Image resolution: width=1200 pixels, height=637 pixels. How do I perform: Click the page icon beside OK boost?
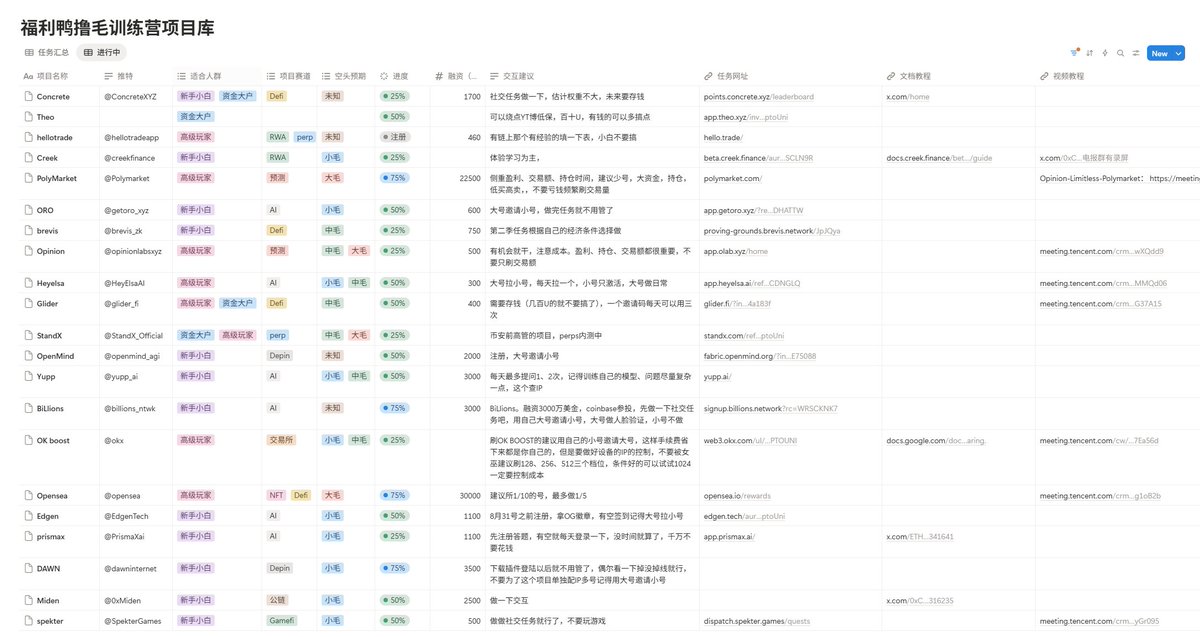point(28,440)
